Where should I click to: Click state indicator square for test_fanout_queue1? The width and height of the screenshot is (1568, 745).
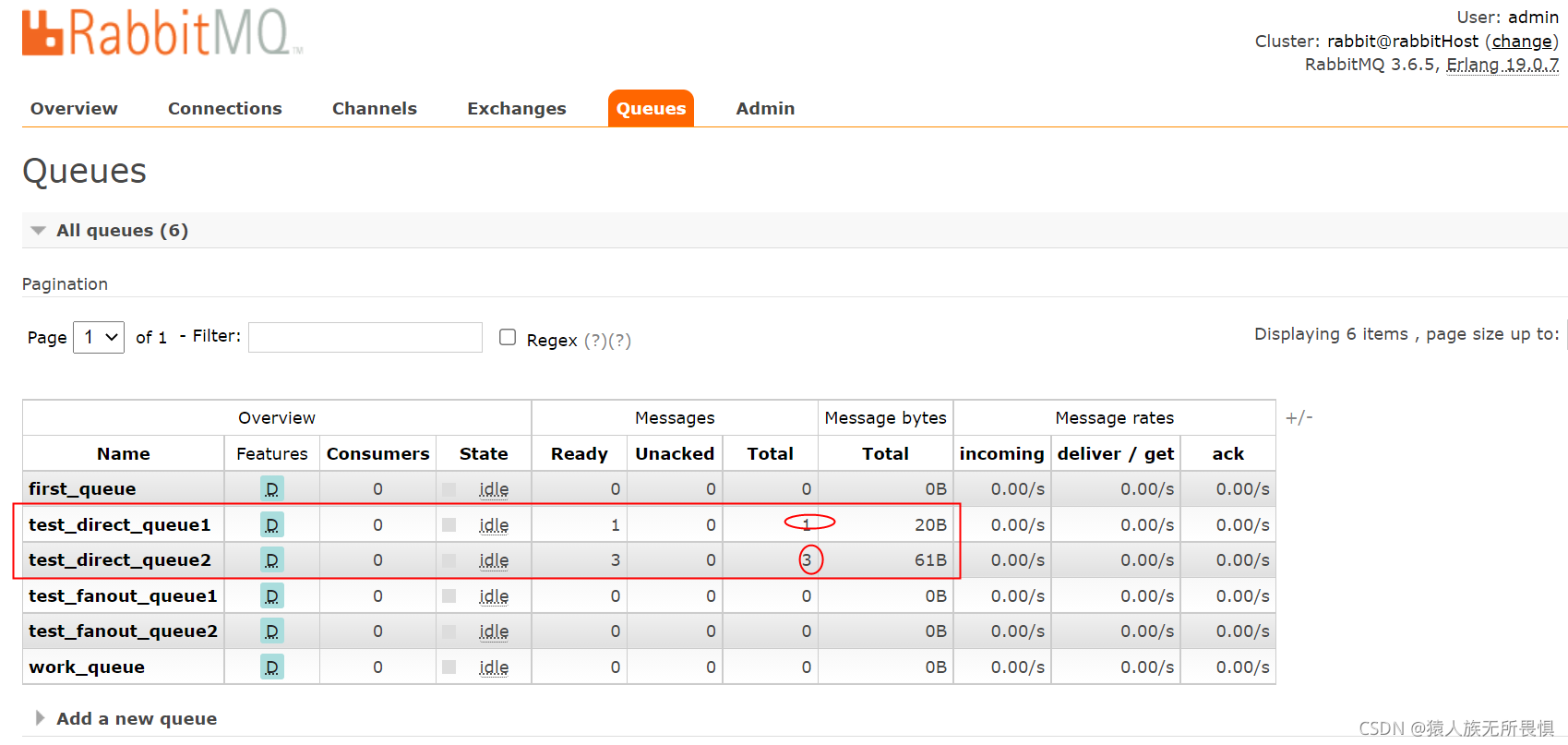coord(449,595)
